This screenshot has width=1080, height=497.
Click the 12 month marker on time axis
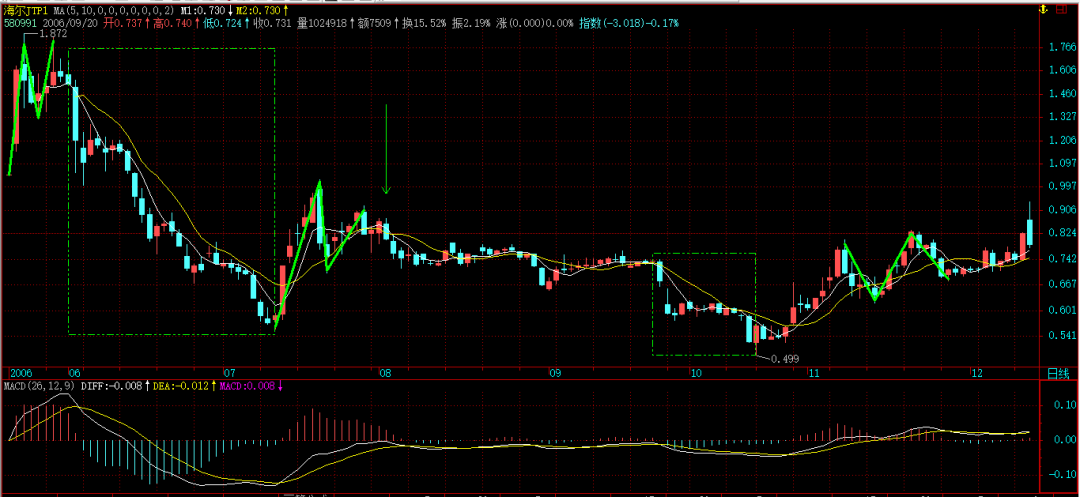coord(976,372)
